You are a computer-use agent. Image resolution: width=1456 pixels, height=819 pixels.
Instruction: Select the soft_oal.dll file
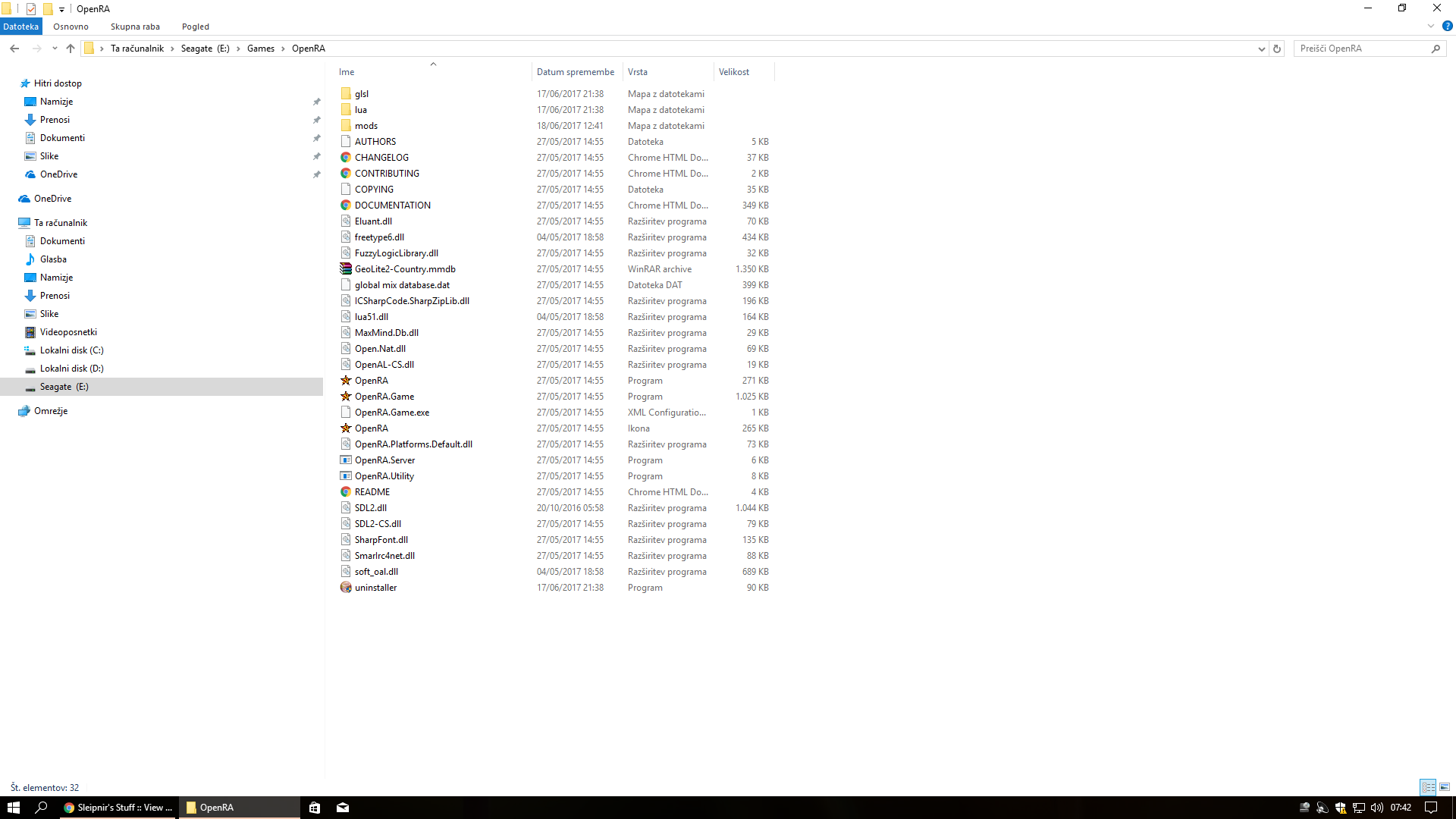[x=376, y=572]
